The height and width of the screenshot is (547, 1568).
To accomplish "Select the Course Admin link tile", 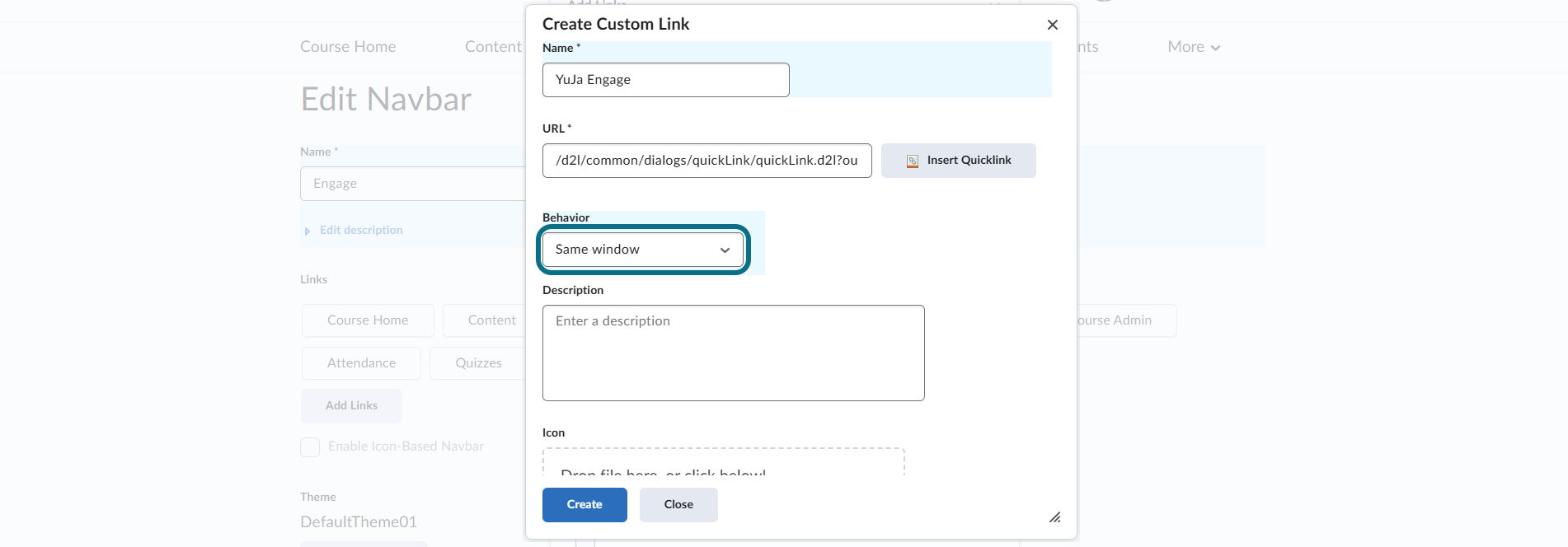I will (1126, 320).
